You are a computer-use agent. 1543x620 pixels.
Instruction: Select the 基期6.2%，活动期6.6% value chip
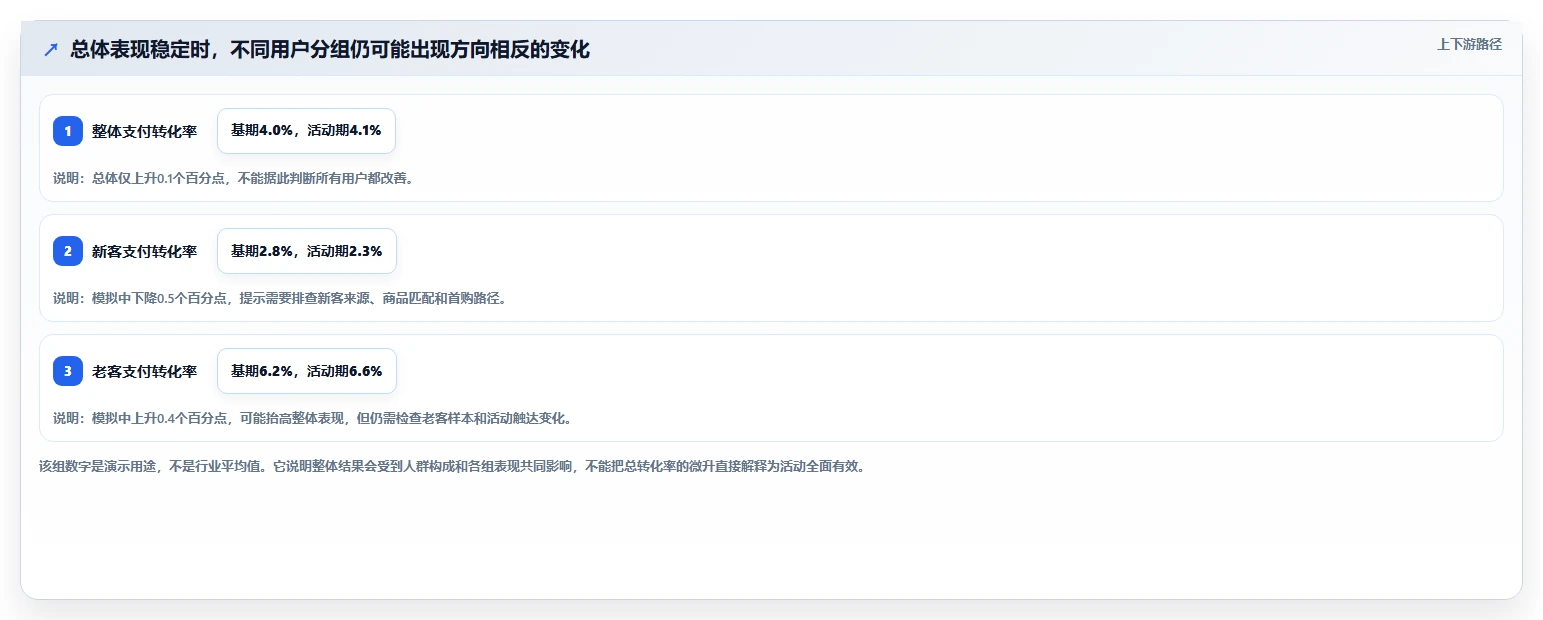tap(307, 371)
